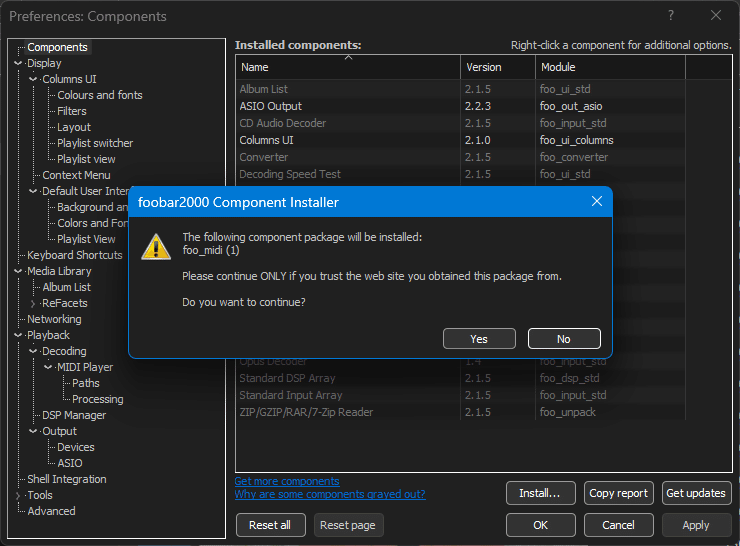Select Columns UI component row

(x=460, y=140)
